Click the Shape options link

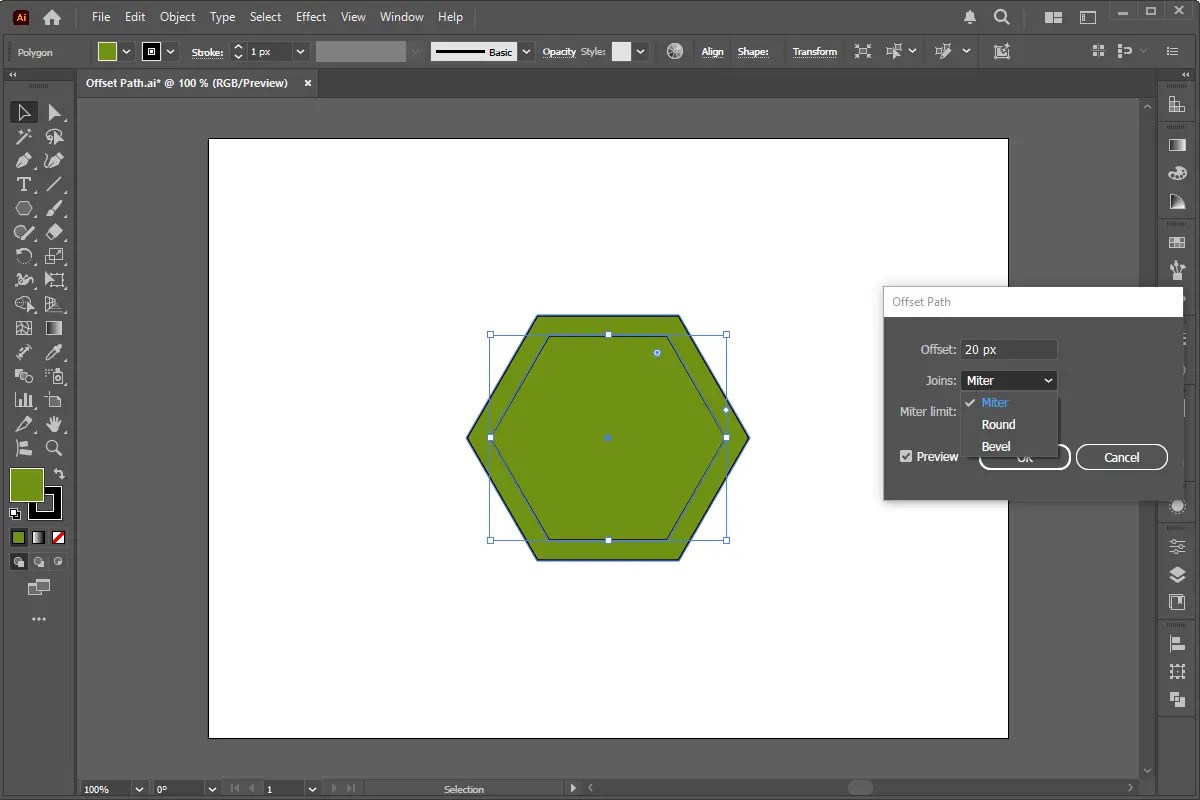[x=753, y=52]
